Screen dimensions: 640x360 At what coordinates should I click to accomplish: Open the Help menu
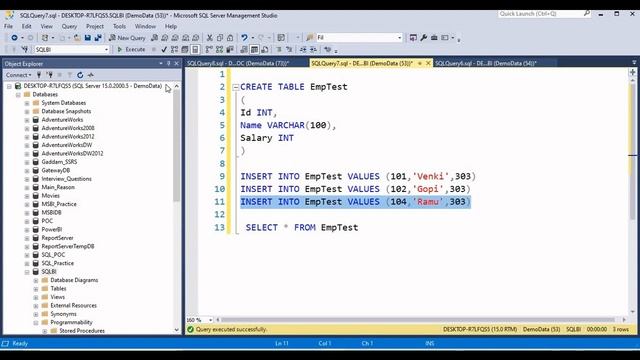coord(171,26)
